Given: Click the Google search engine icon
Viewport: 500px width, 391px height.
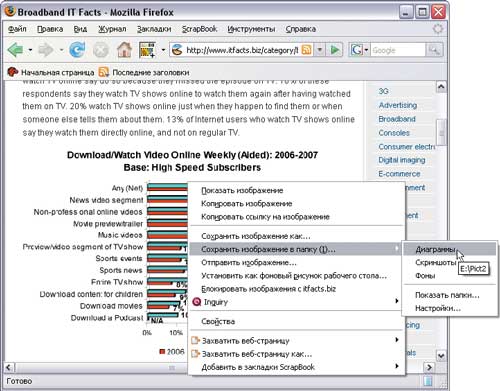Looking at the screenshot, I should click(356, 50).
